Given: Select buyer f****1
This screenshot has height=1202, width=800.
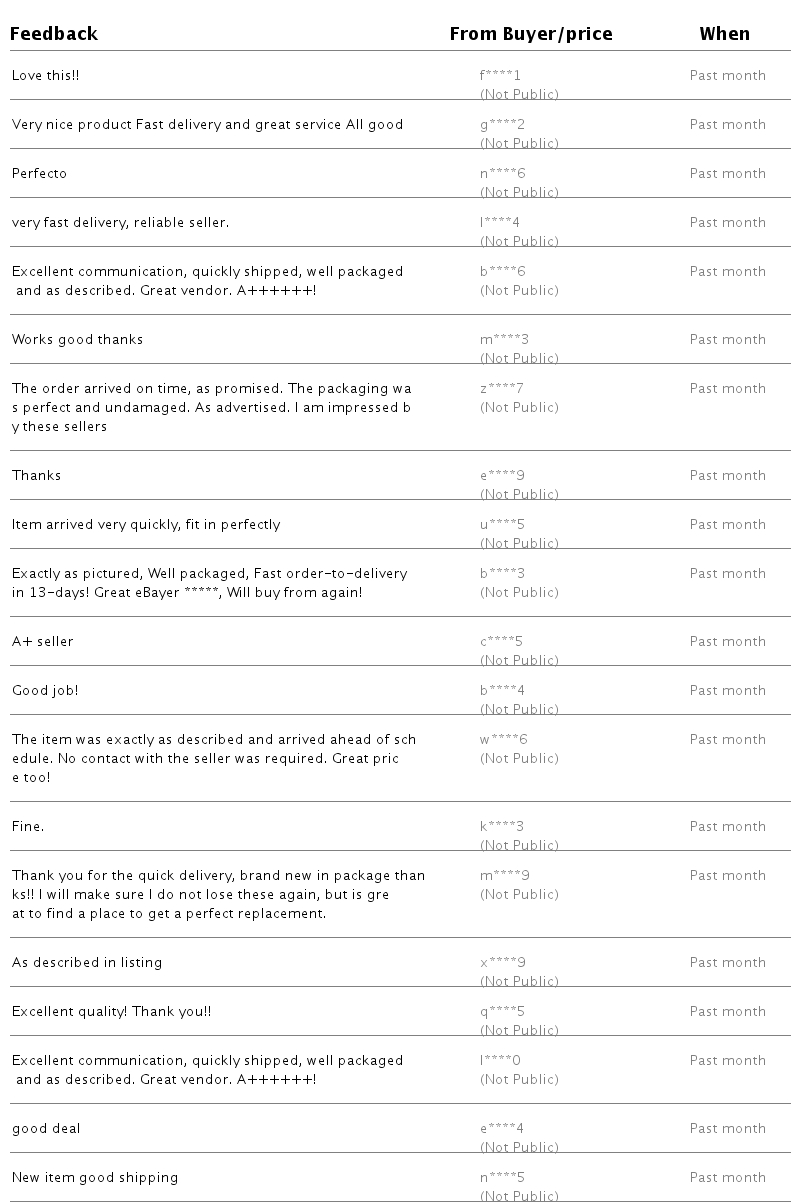Looking at the screenshot, I should pos(501,76).
